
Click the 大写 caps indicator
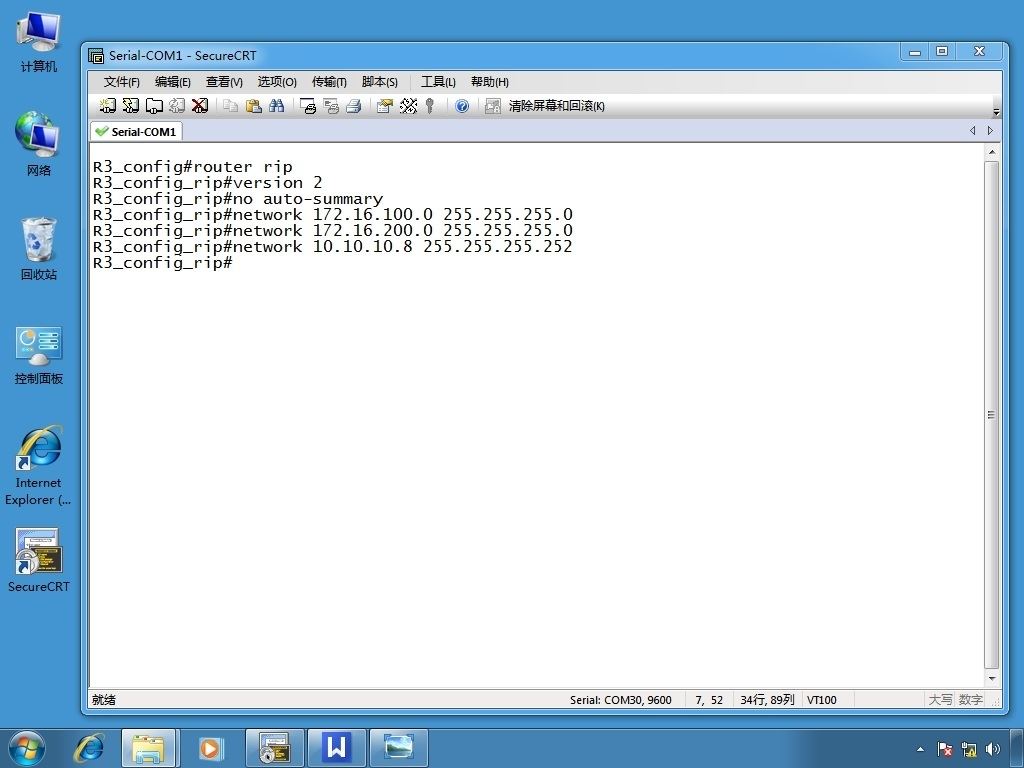(940, 699)
